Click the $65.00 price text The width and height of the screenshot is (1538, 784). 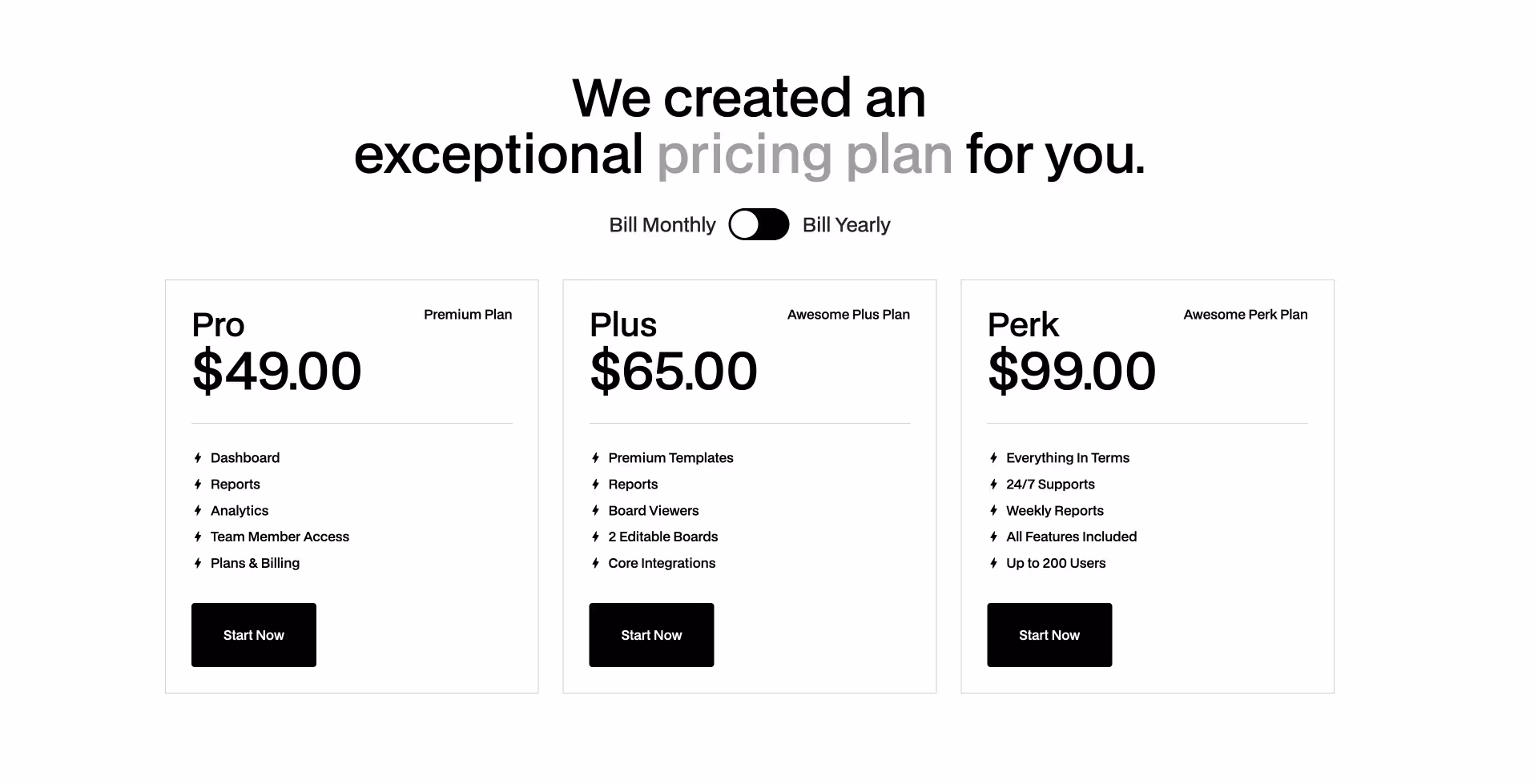[x=674, y=370]
